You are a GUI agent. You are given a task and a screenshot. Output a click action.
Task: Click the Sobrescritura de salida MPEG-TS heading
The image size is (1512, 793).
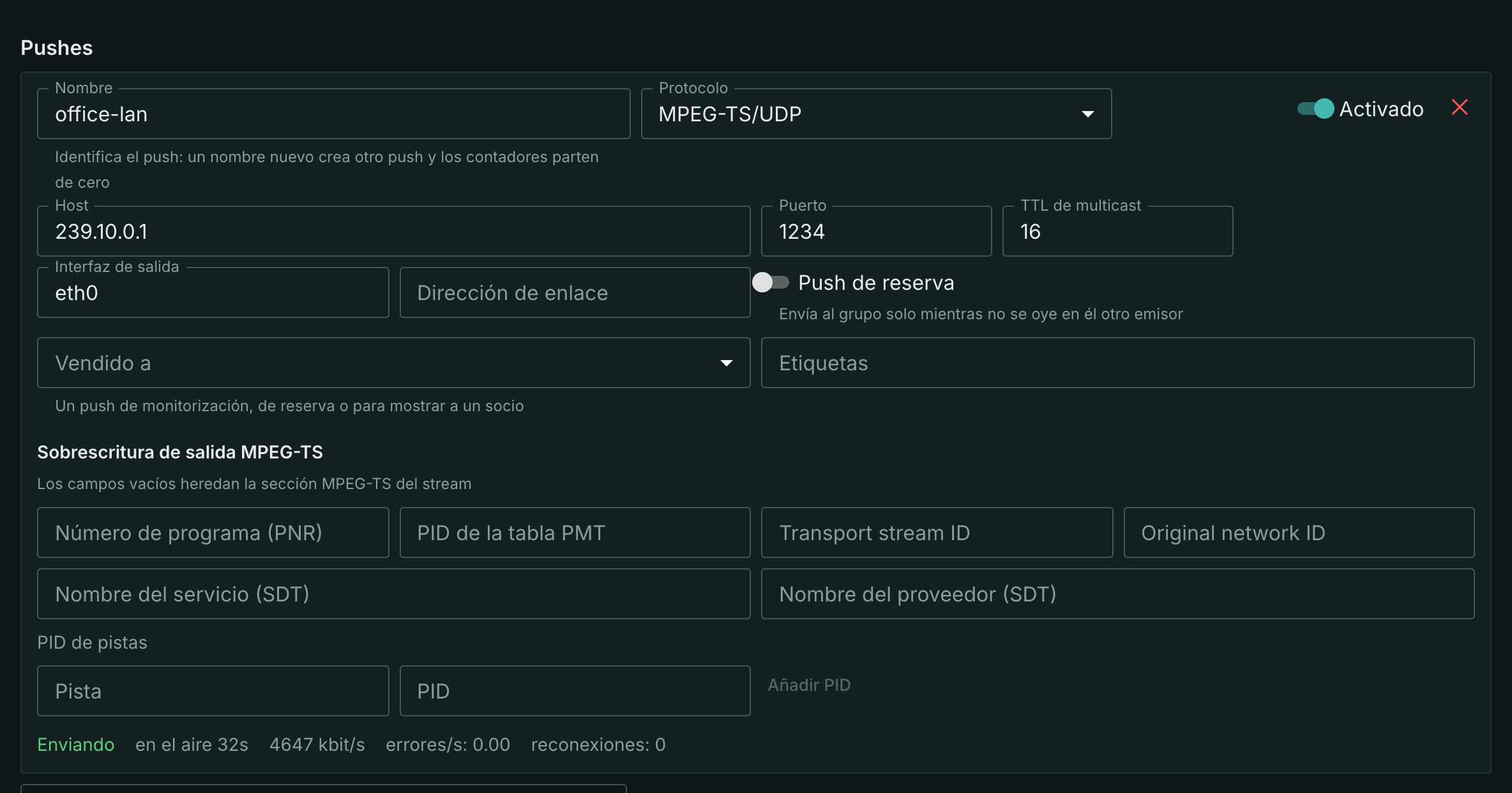pyautogui.click(x=180, y=452)
